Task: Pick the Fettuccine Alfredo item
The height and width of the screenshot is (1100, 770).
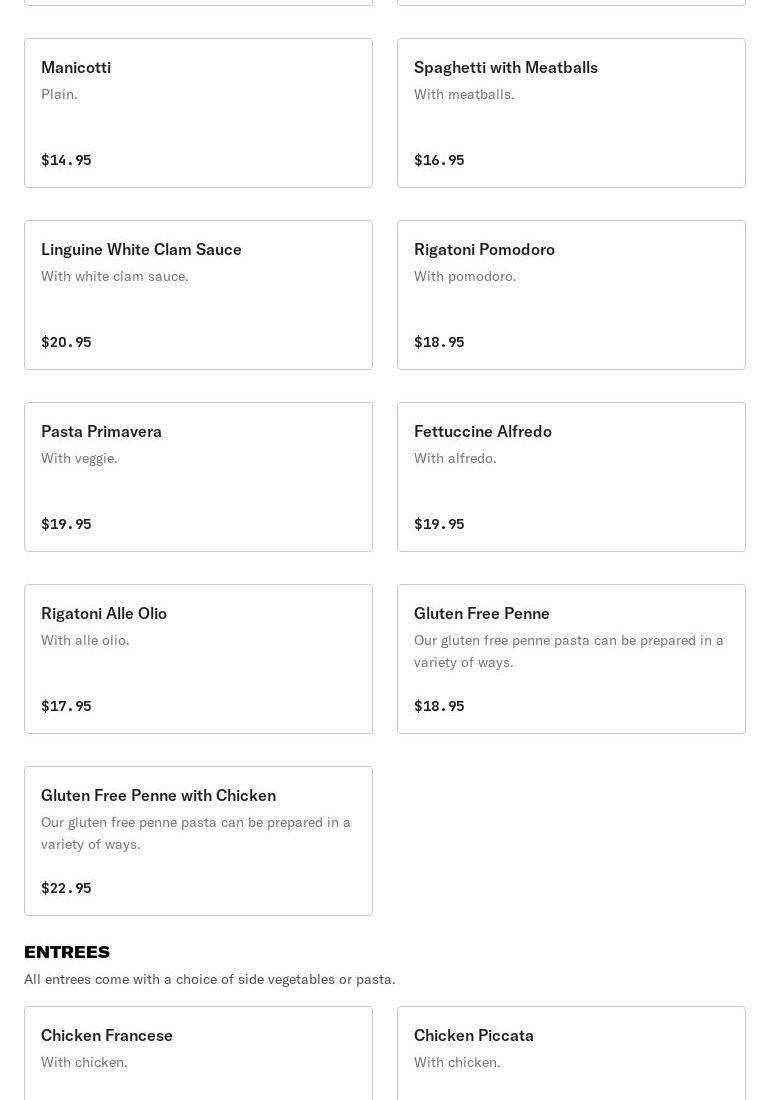Action: click(571, 477)
